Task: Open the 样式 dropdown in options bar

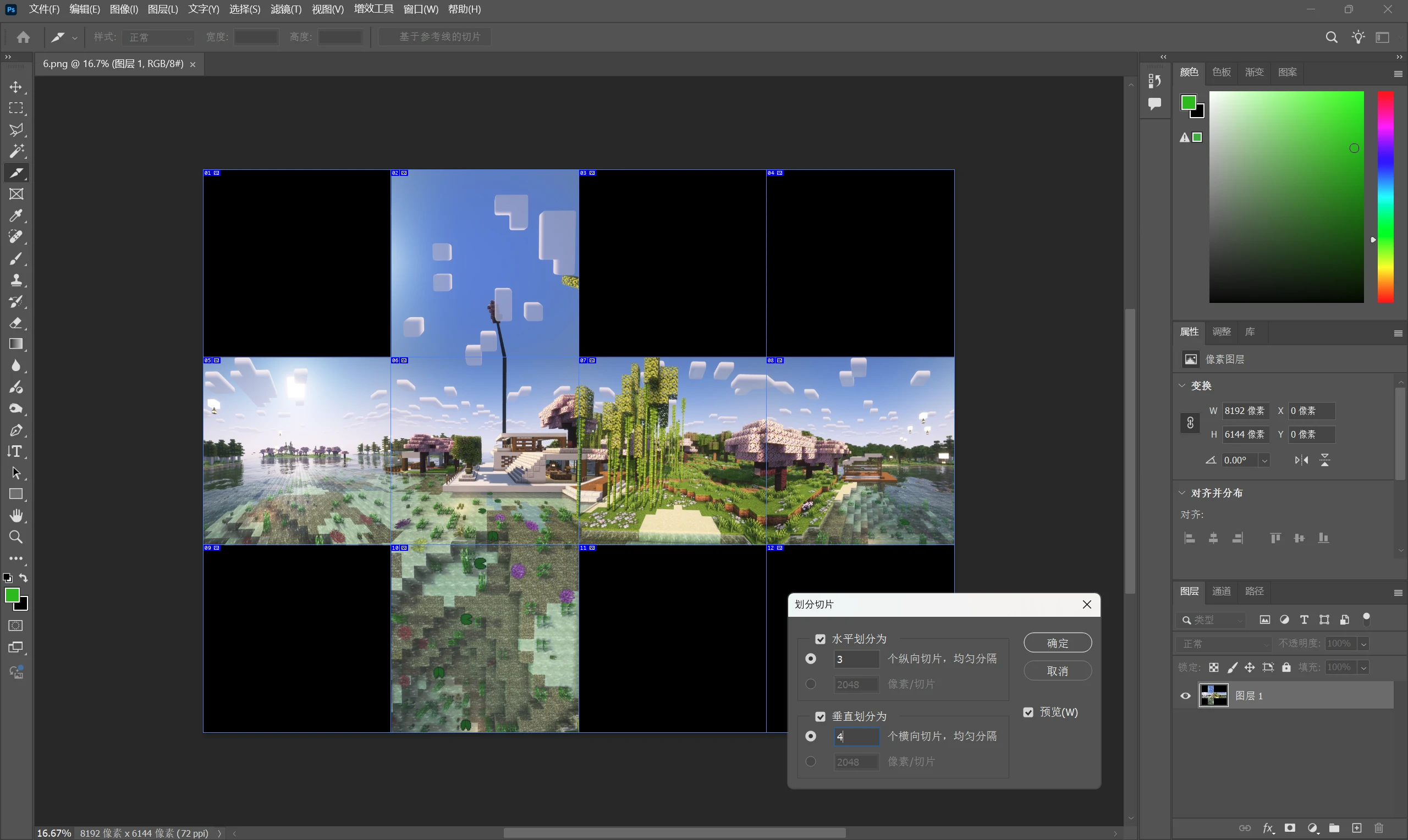Action: pos(158,37)
